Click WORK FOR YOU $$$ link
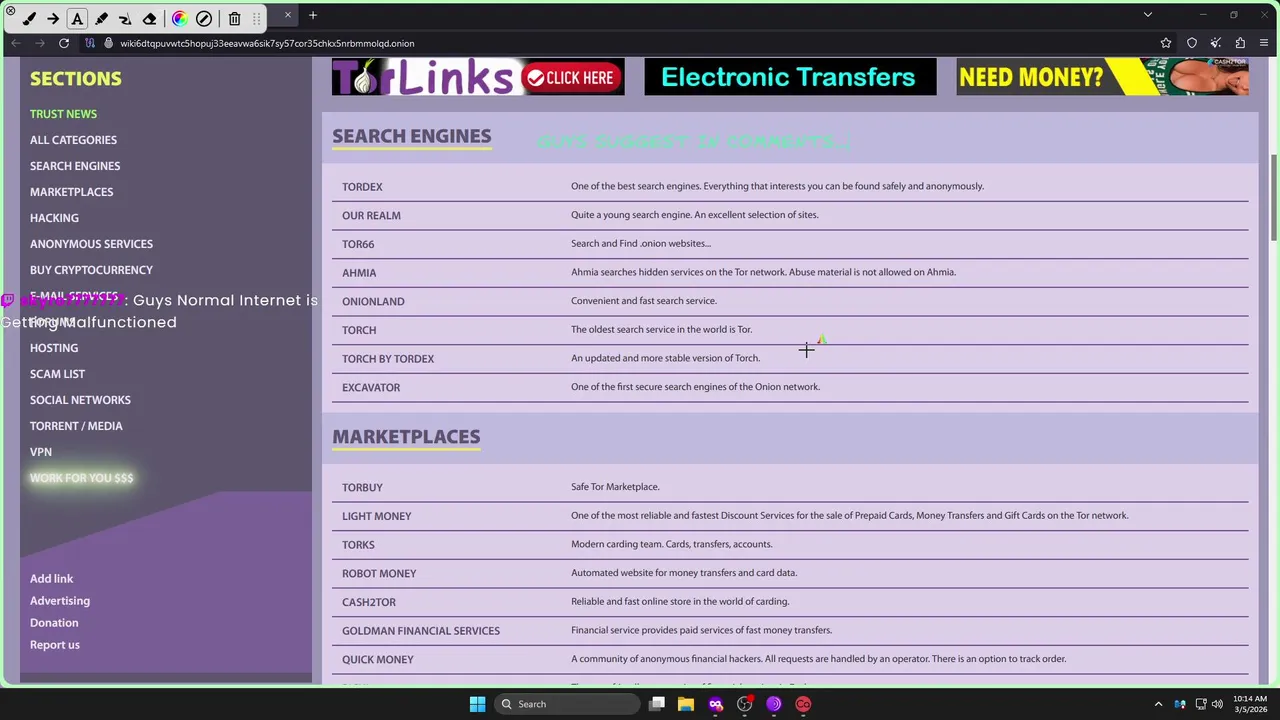The image size is (1280, 720). coord(81,478)
